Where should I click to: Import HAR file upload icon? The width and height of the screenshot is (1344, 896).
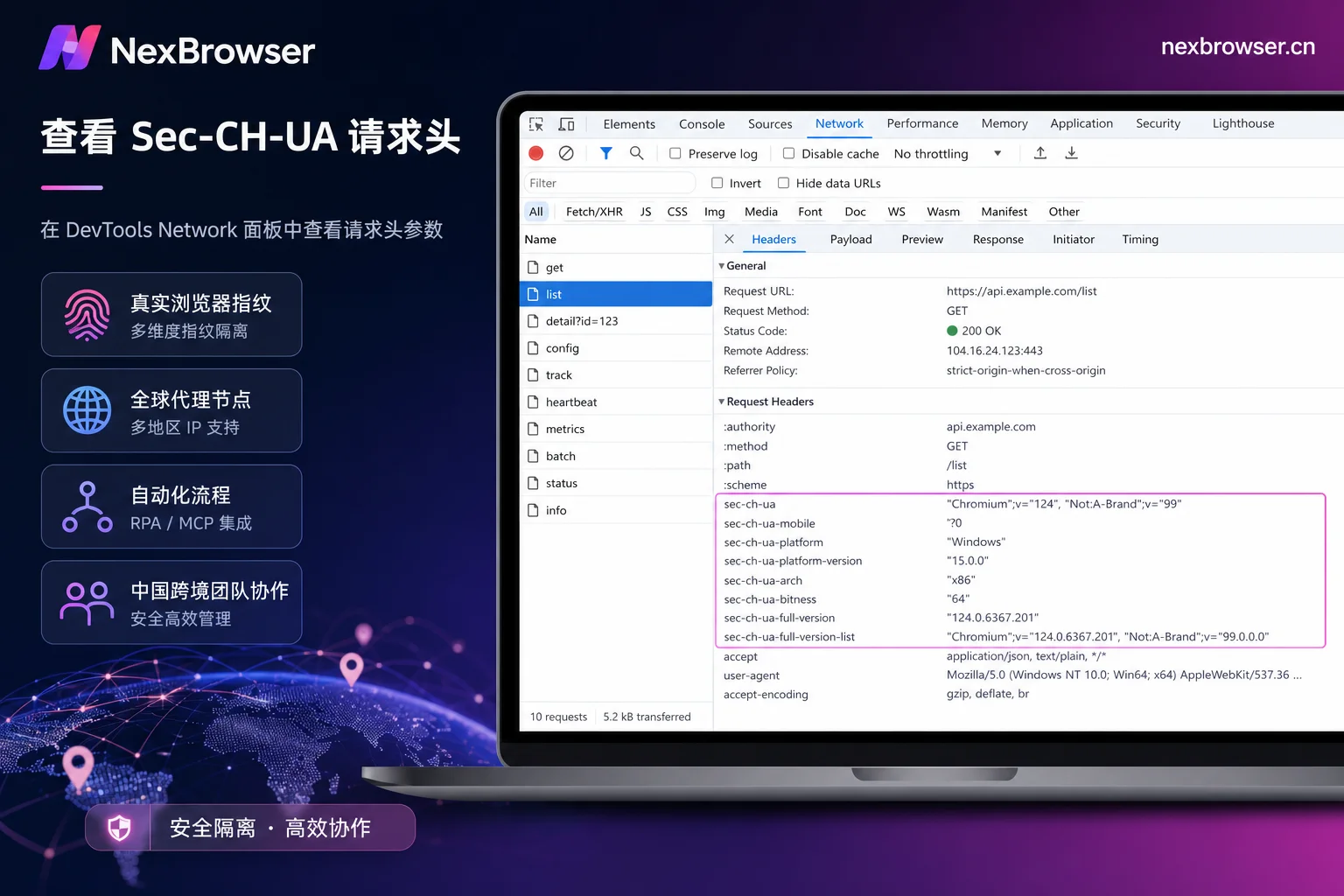click(1040, 153)
